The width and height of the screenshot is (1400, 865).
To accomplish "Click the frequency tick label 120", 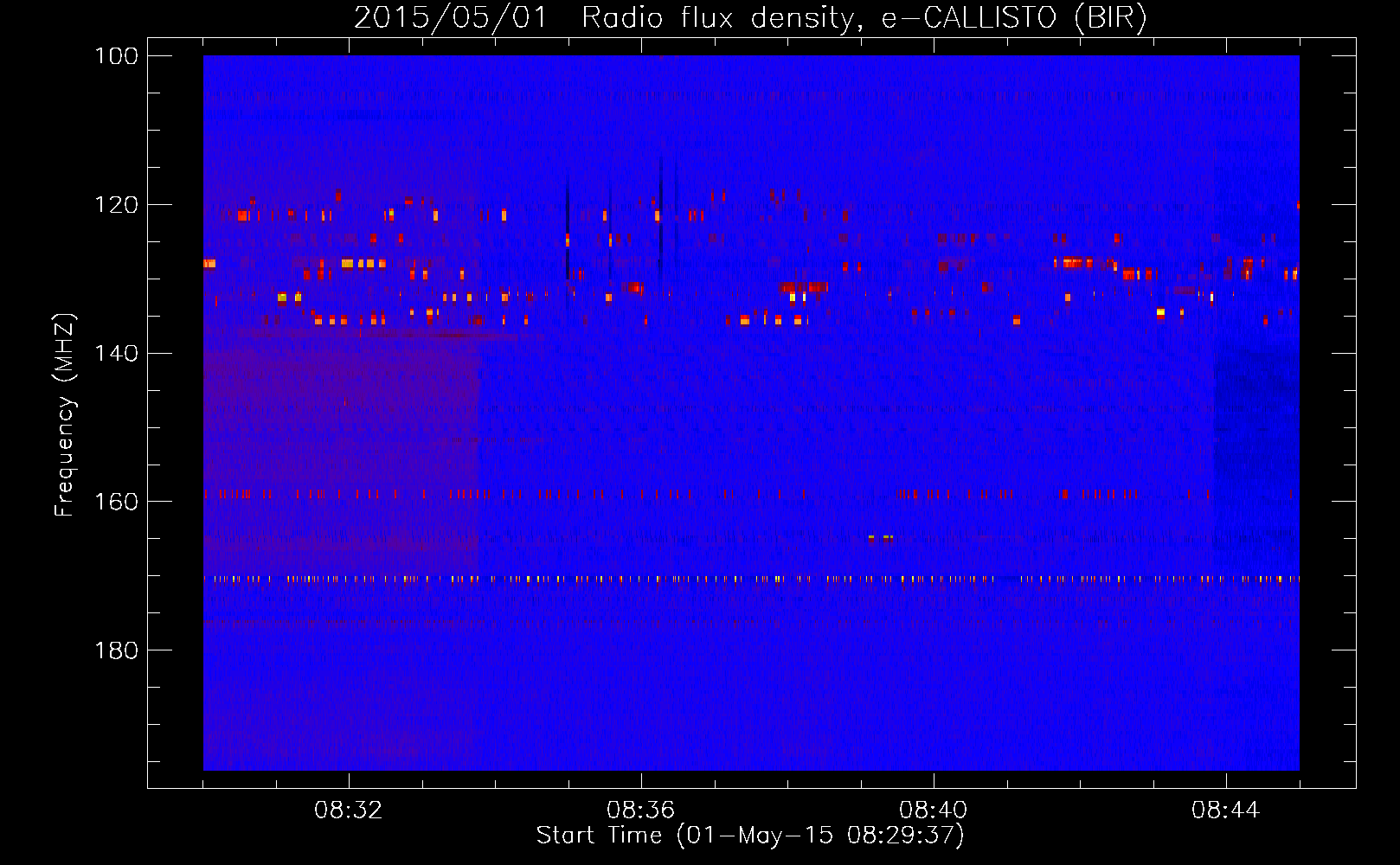I will point(117,205).
